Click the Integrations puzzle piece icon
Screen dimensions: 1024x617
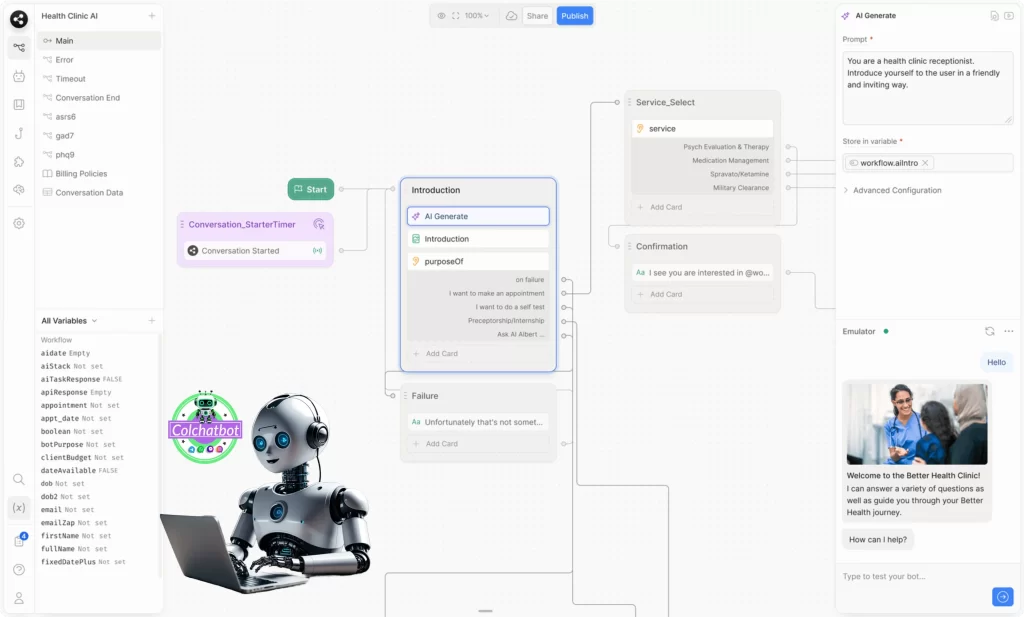[x=18, y=161]
